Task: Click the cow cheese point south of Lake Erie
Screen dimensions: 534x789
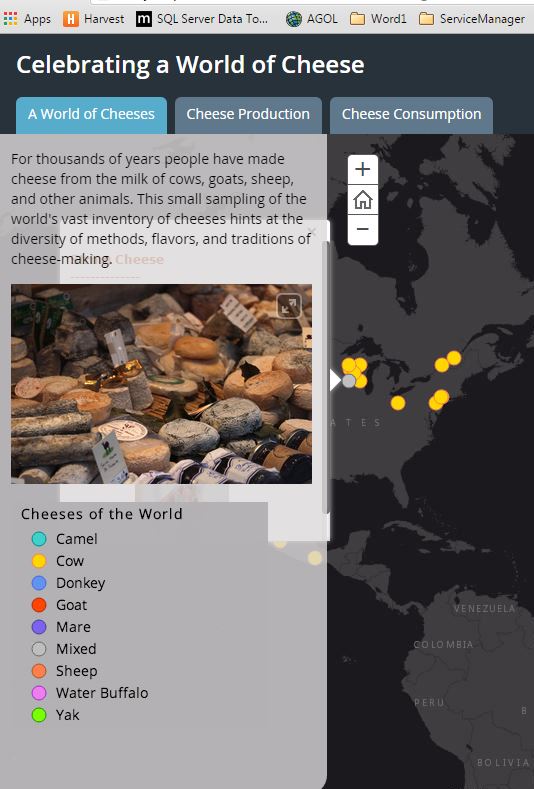Action: click(398, 403)
